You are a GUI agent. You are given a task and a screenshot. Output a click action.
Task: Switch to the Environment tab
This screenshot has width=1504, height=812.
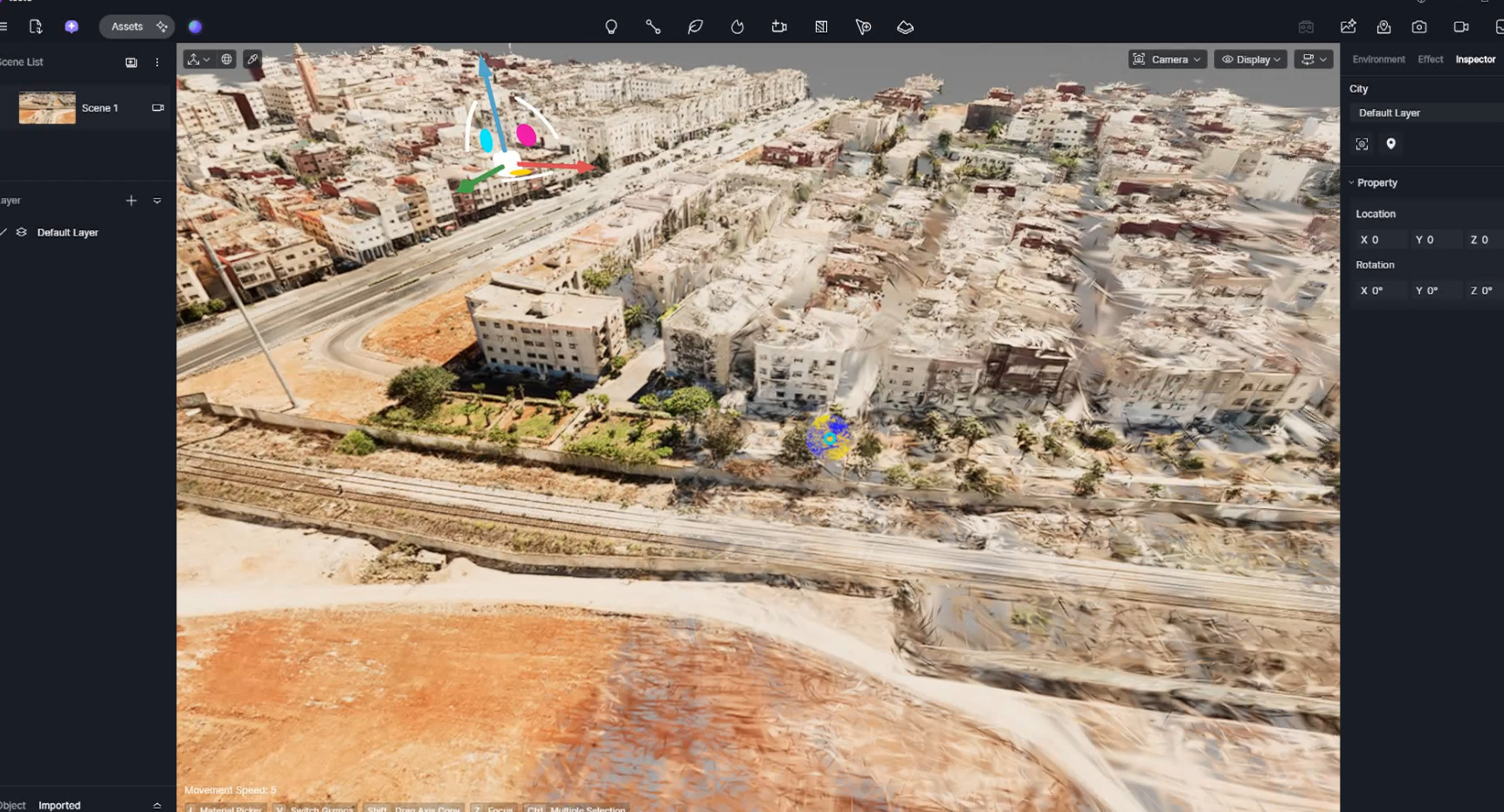[1378, 59]
